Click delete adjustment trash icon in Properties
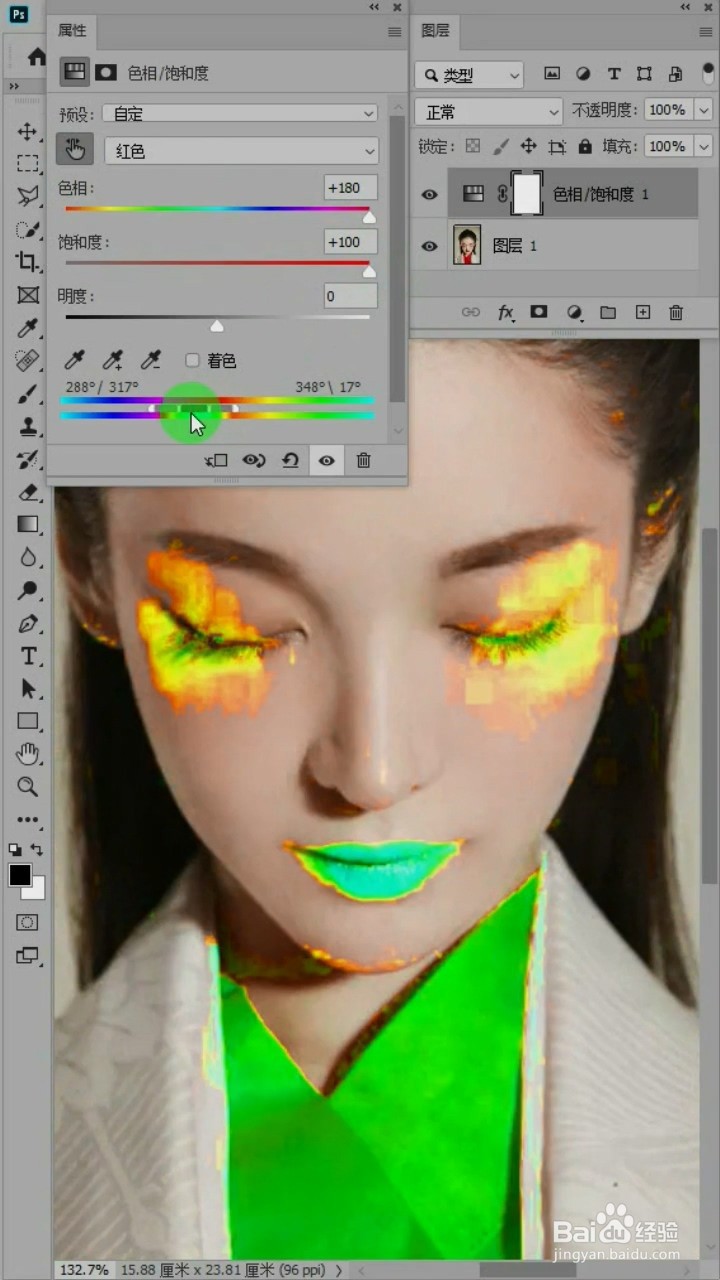The image size is (720, 1280). click(364, 460)
